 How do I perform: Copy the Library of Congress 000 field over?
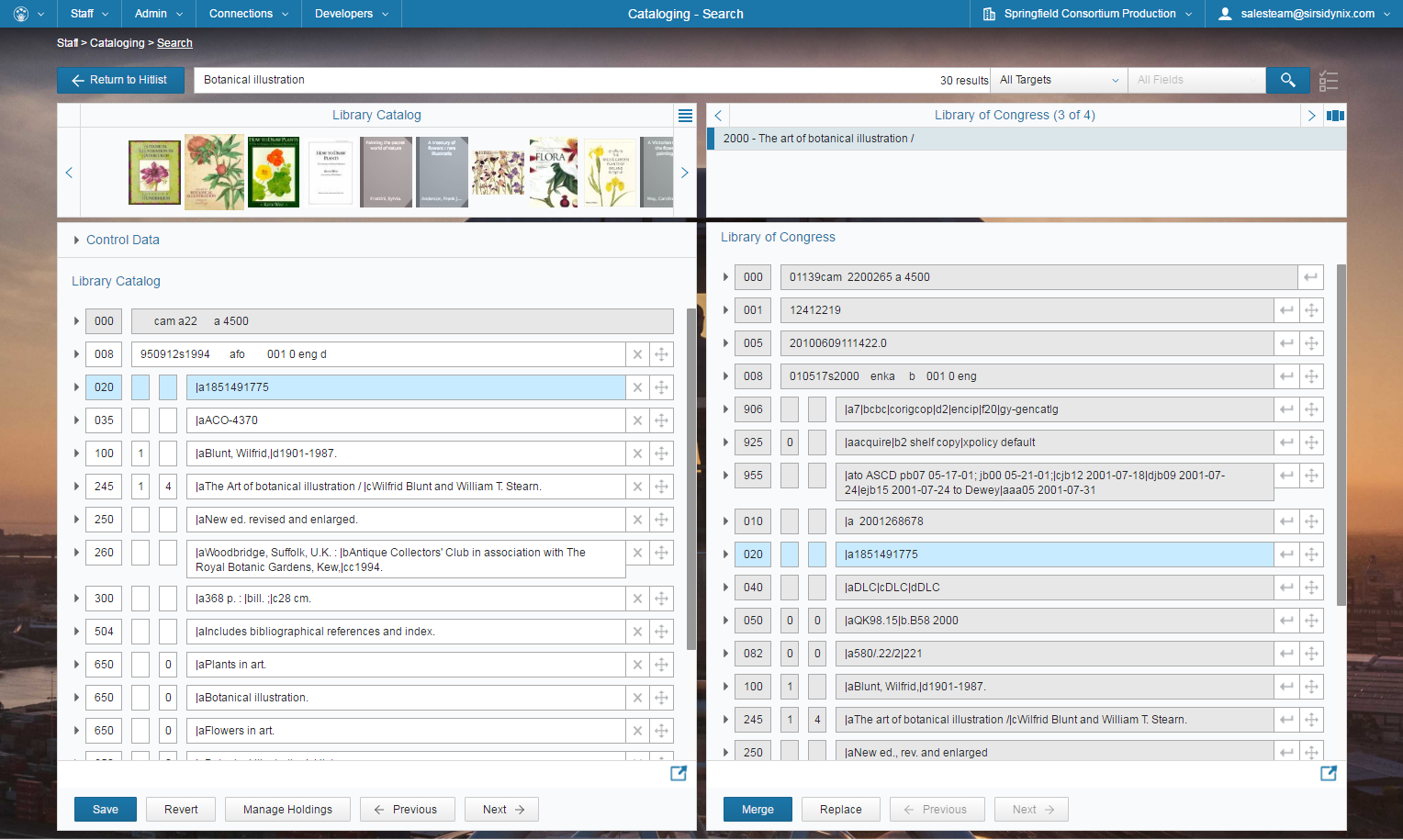1311,277
